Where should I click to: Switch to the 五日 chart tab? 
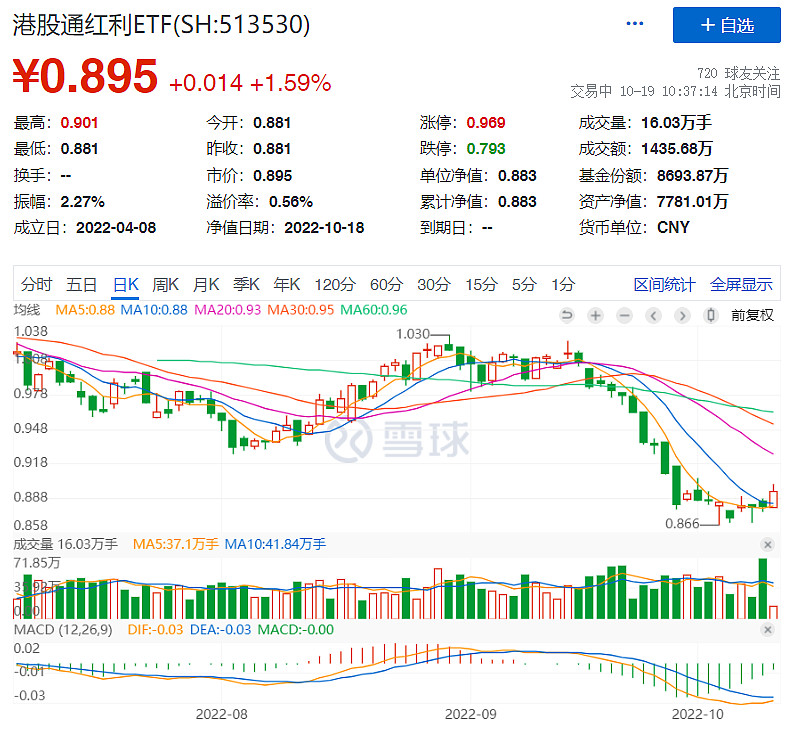tap(81, 285)
